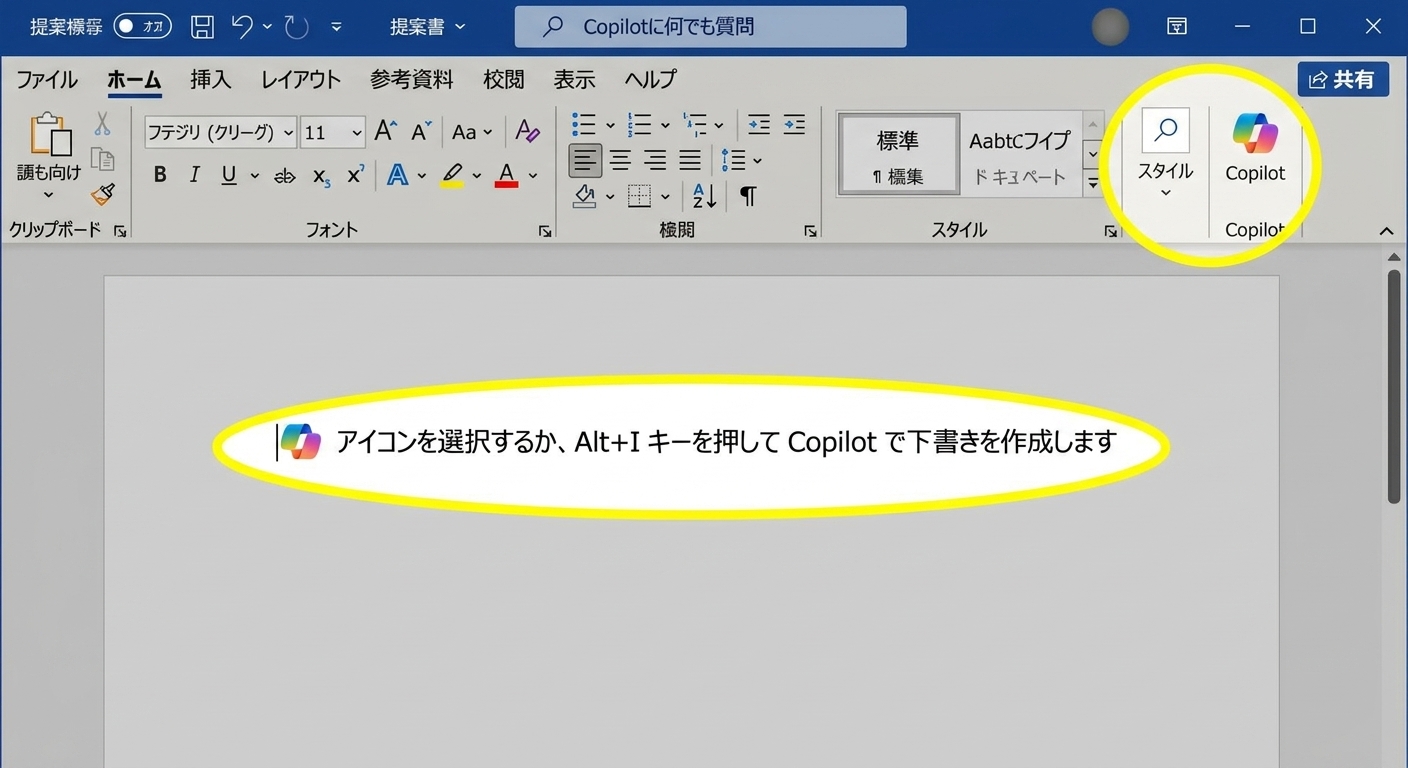Viewport: 1408px width, 768px height.
Task: Justify the paragraph text
Action: pyautogui.click(x=690, y=159)
